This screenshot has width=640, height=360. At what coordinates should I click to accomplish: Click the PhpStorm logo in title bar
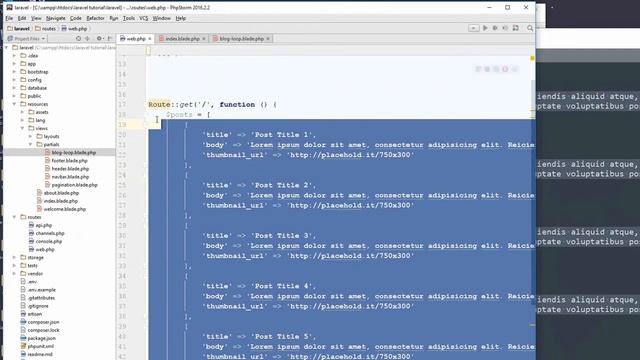coord(9,7)
